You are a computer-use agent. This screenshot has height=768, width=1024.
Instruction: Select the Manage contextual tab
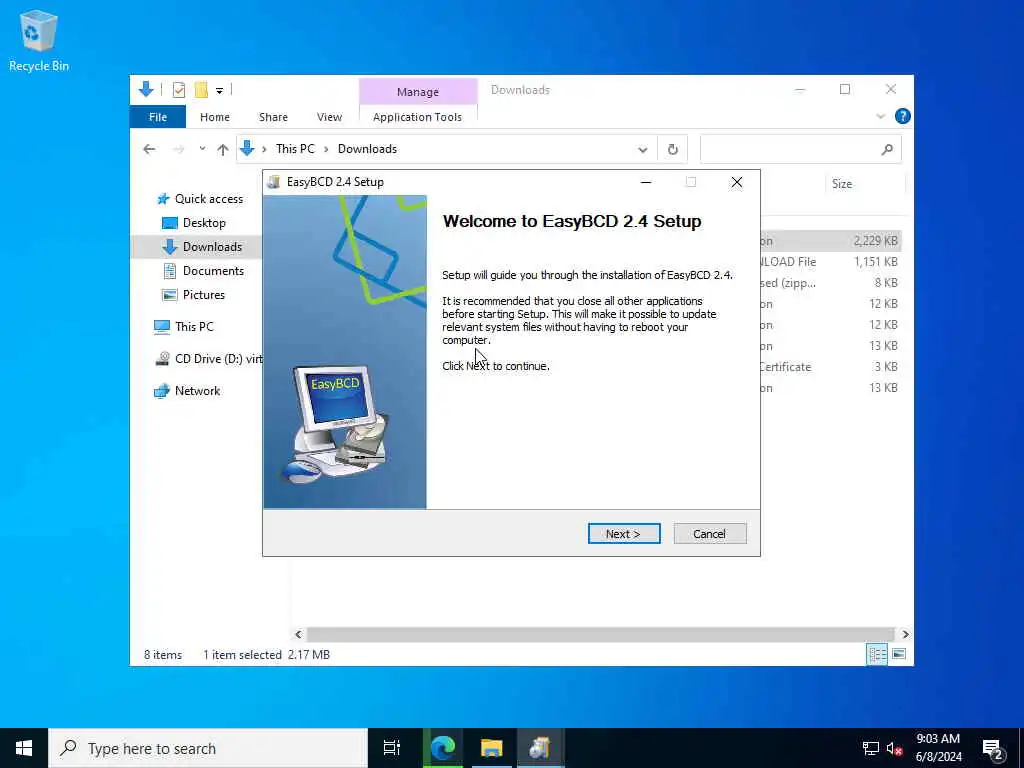[x=418, y=91]
